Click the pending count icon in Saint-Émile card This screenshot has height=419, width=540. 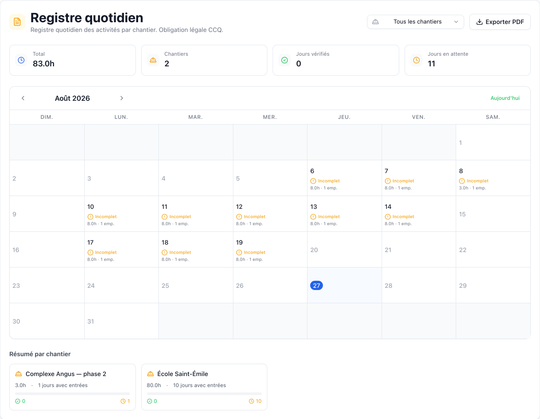point(251,401)
